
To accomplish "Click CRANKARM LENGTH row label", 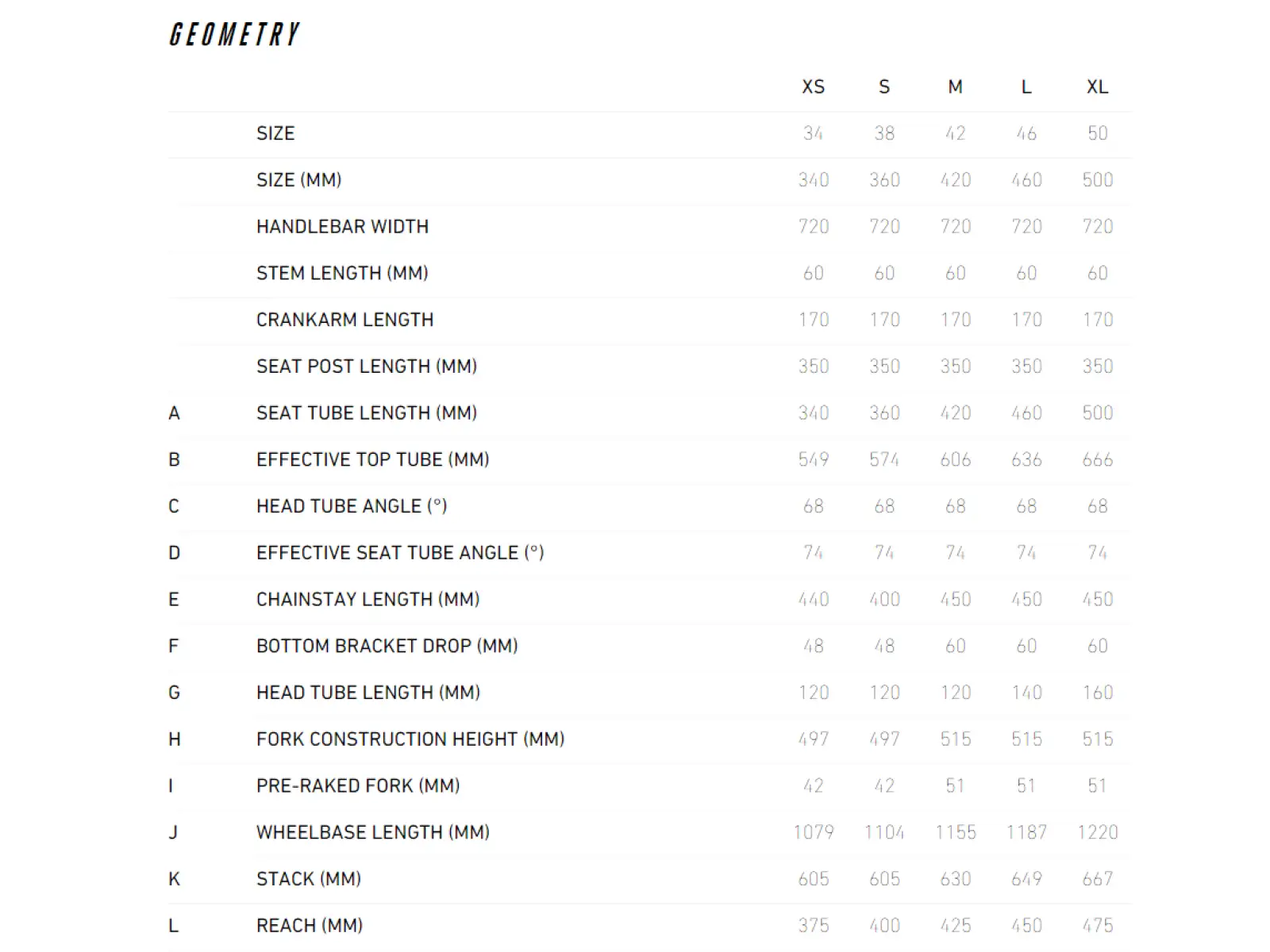I will click(x=344, y=320).
